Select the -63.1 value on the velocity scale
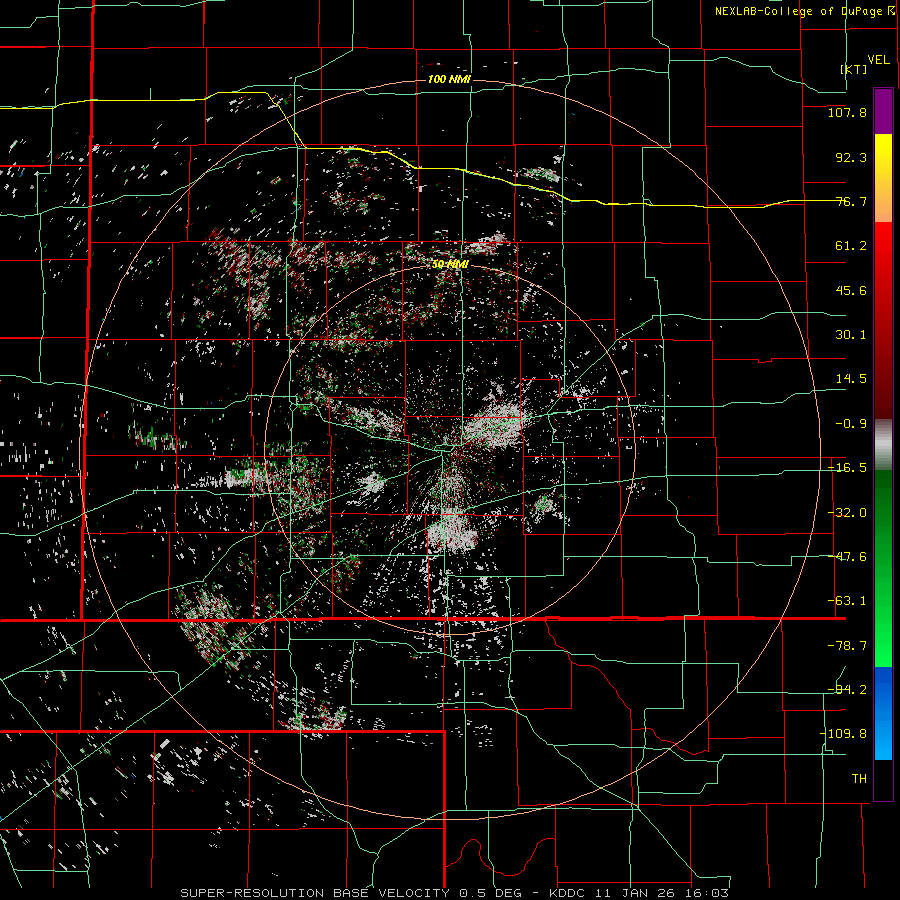The width and height of the screenshot is (900, 900). (847, 601)
